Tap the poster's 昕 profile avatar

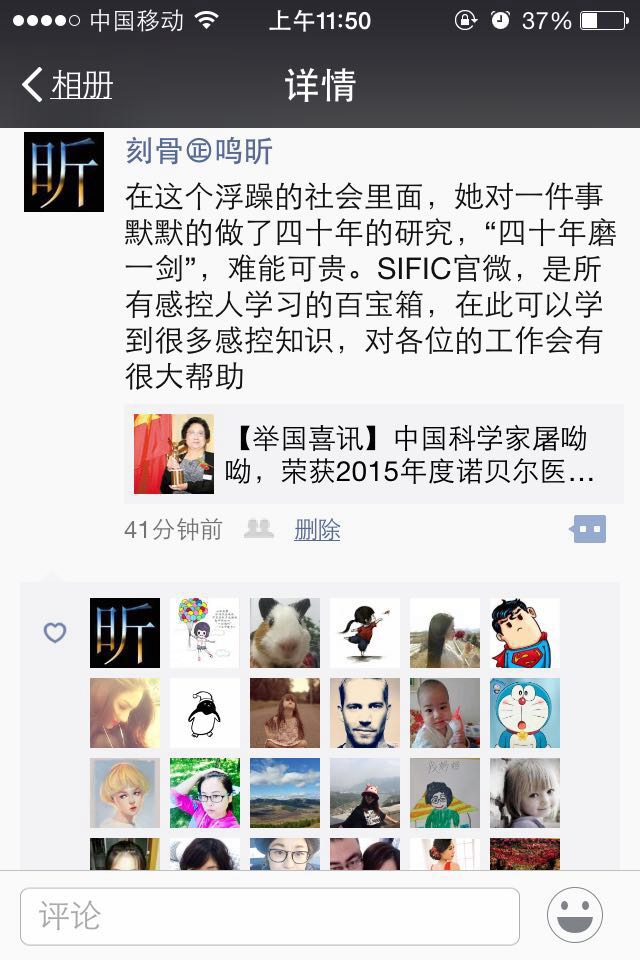pos(64,172)
